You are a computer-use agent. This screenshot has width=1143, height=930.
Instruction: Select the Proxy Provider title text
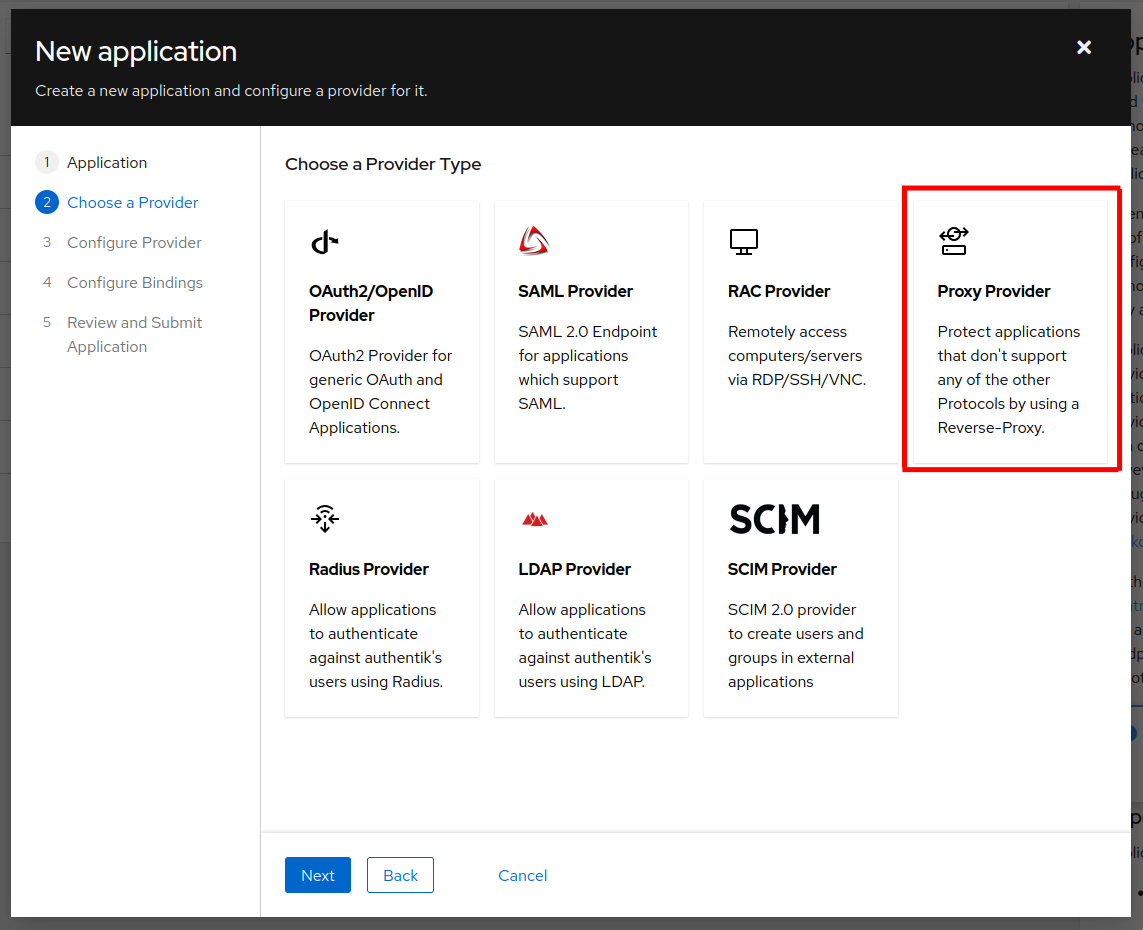(993, 292)
